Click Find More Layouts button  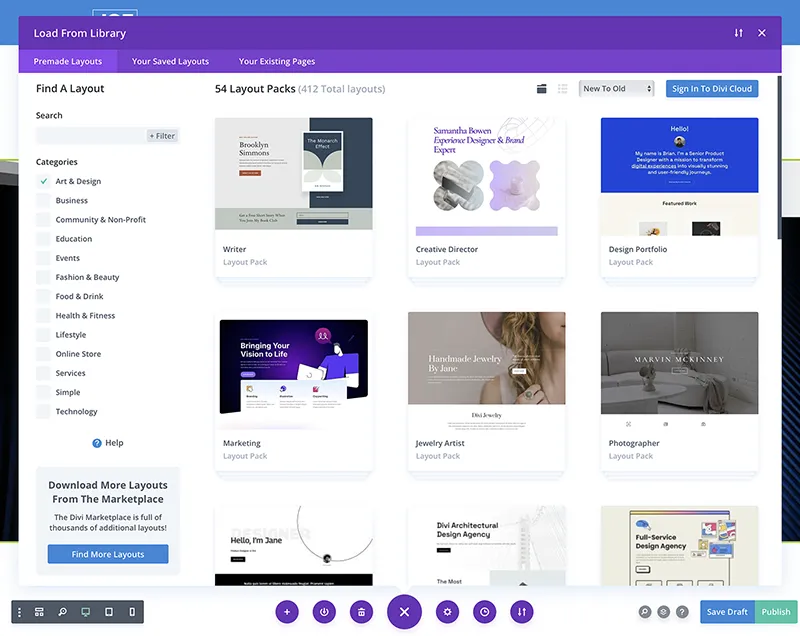click(x=108, y=554)
